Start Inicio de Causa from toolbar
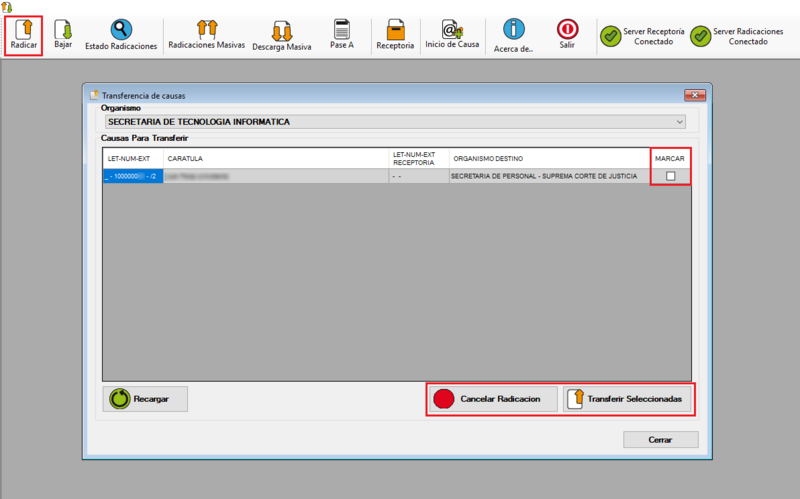This screenshot has height=499, width=800. (452, 35)
